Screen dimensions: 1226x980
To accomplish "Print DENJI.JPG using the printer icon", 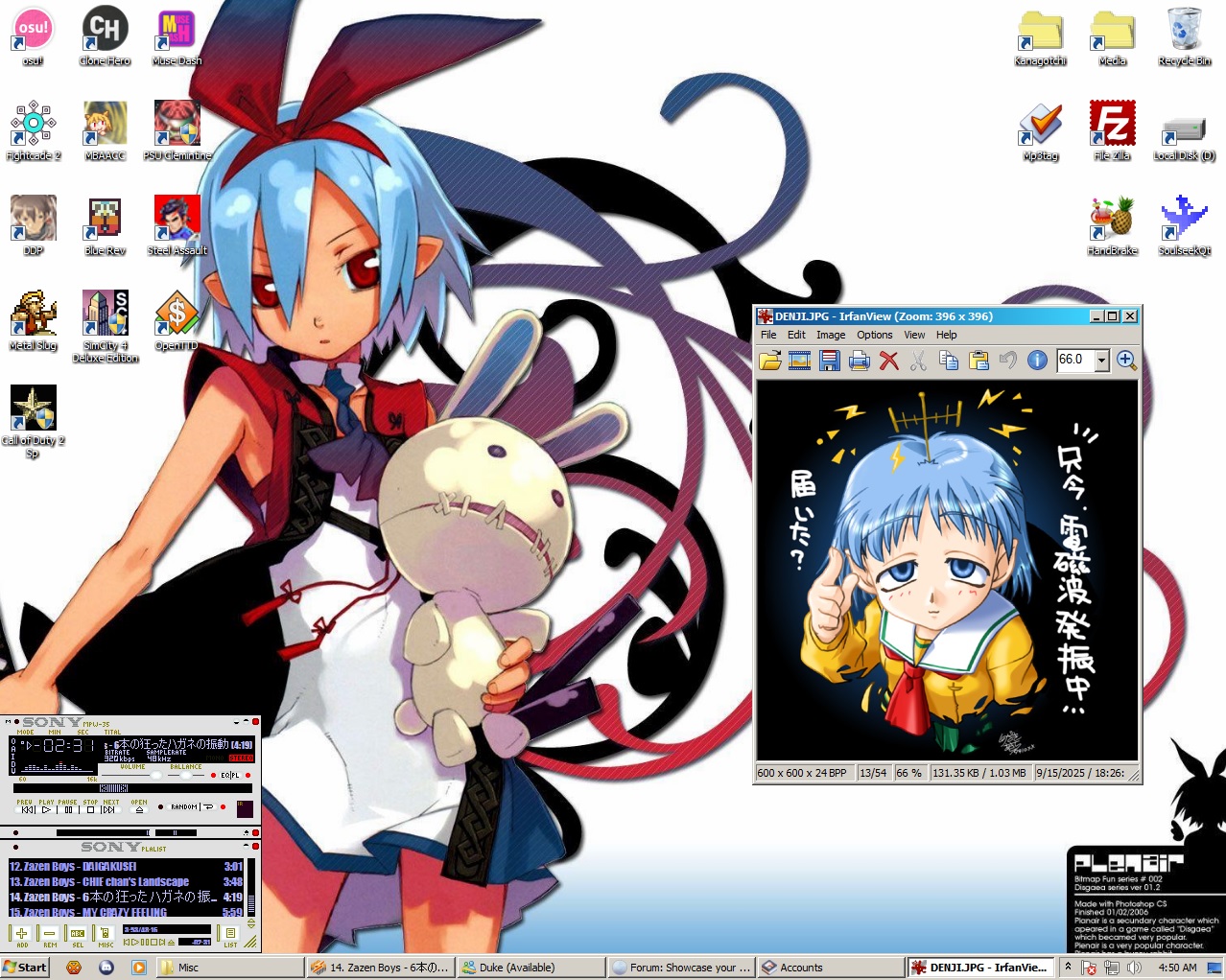I will pyautogui.click(x=860, y=360).
